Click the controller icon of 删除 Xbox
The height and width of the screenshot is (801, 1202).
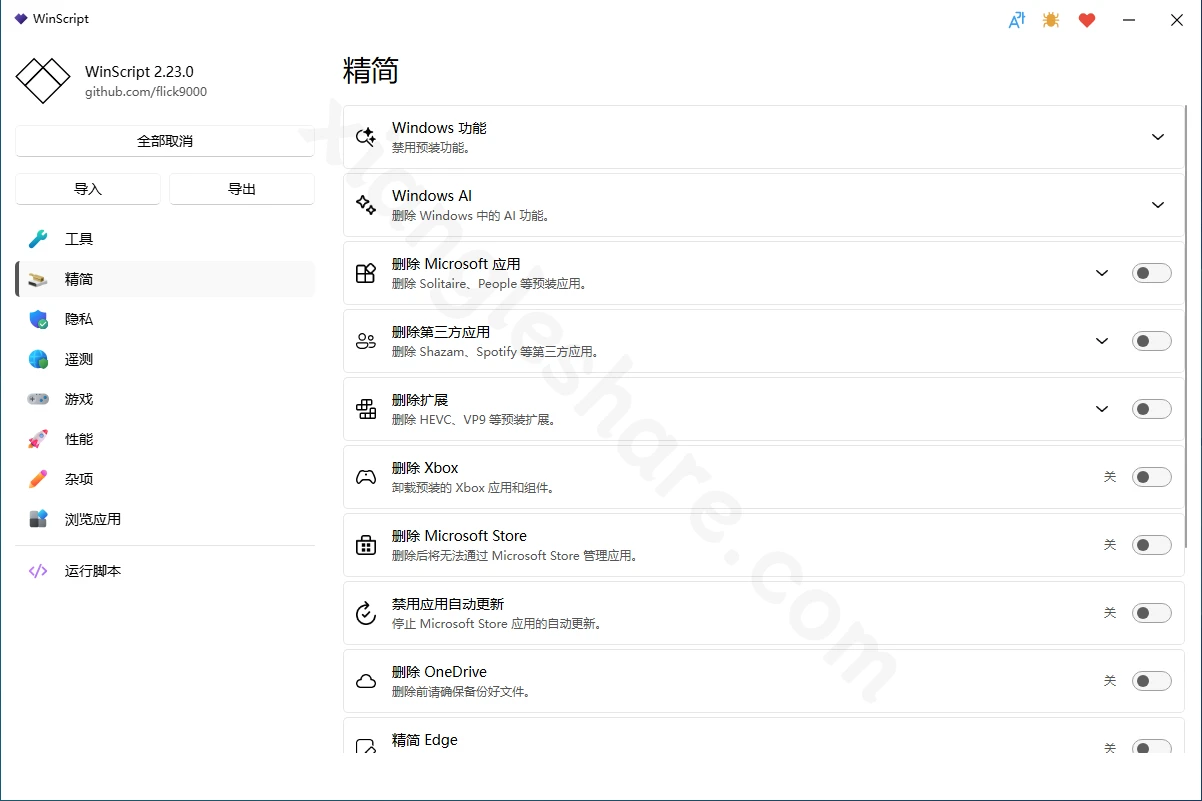[x=366, y=477]
